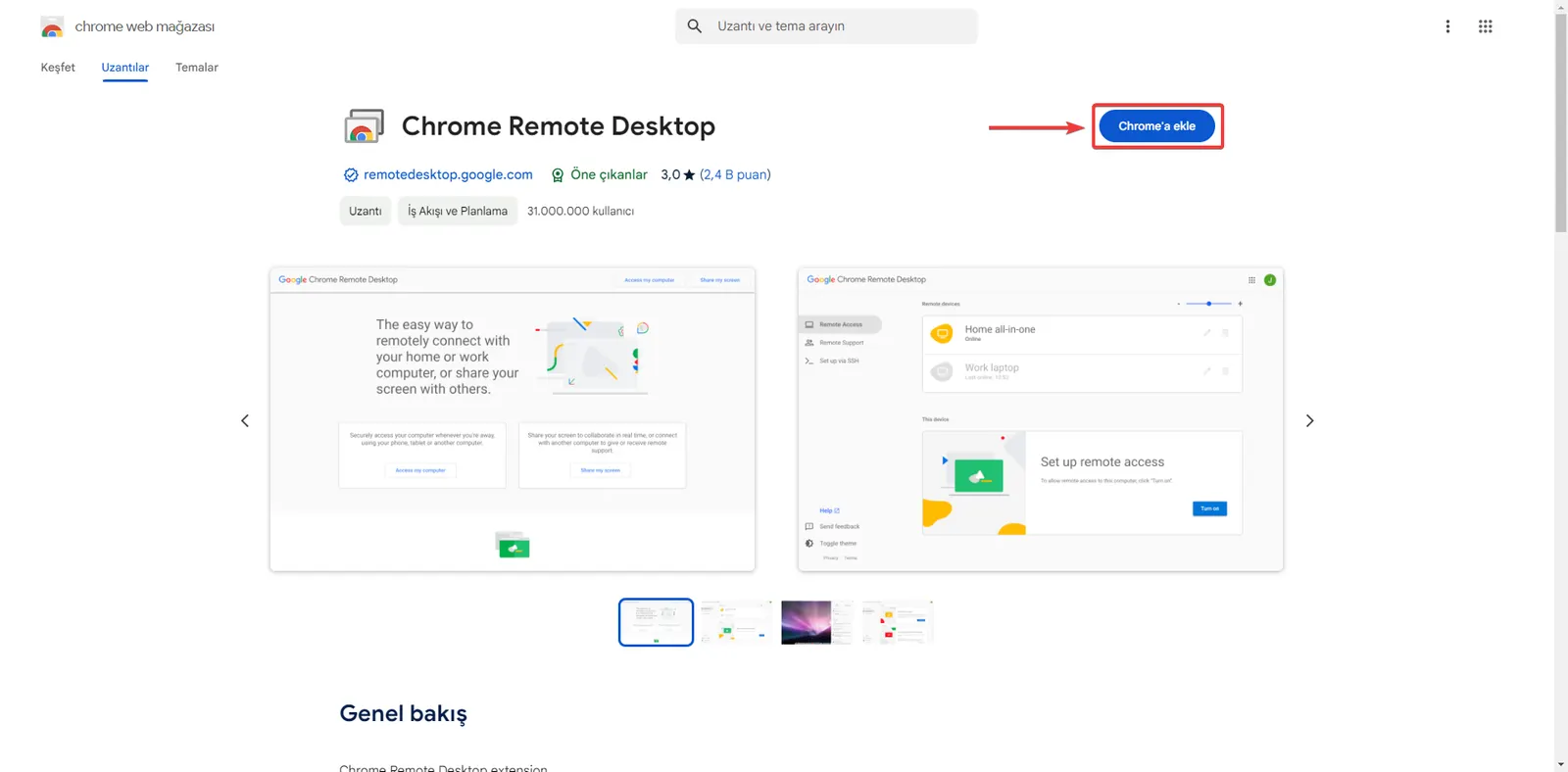Click the Uzantı tag chip
This screenshot has width=1568, height=772.
366,211
